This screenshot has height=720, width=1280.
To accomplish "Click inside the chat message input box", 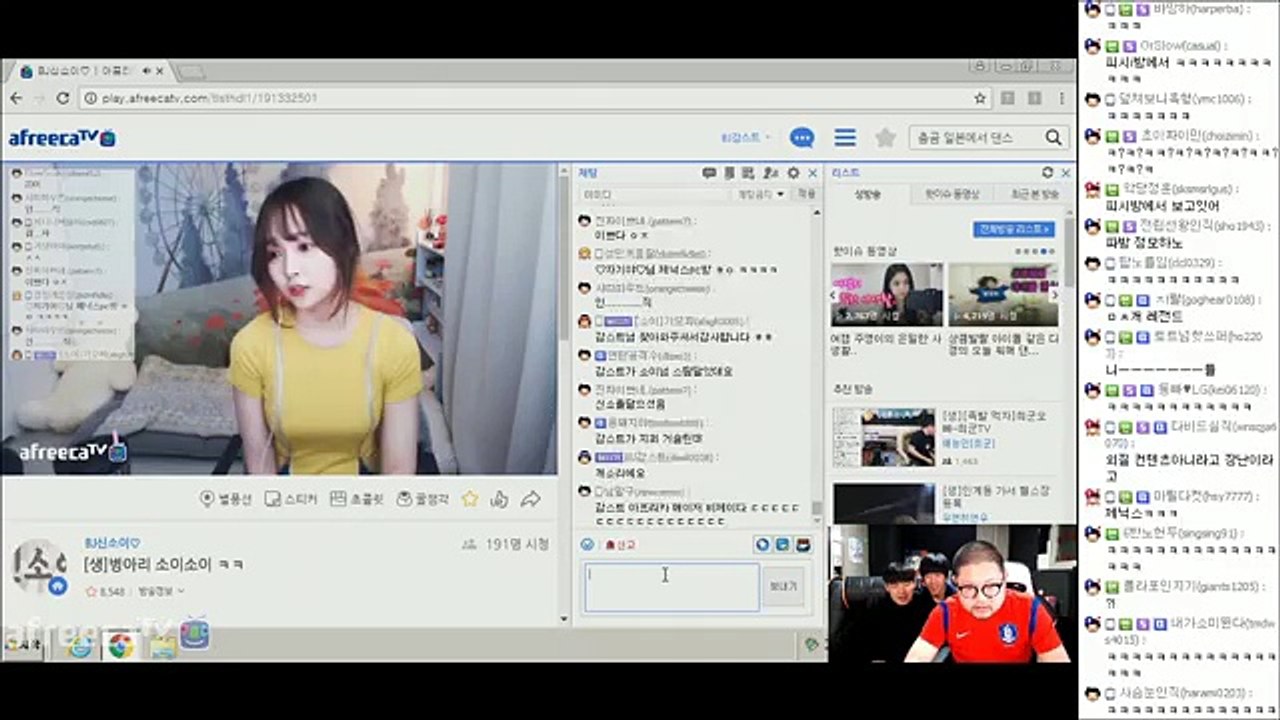I will coord(672,587).
